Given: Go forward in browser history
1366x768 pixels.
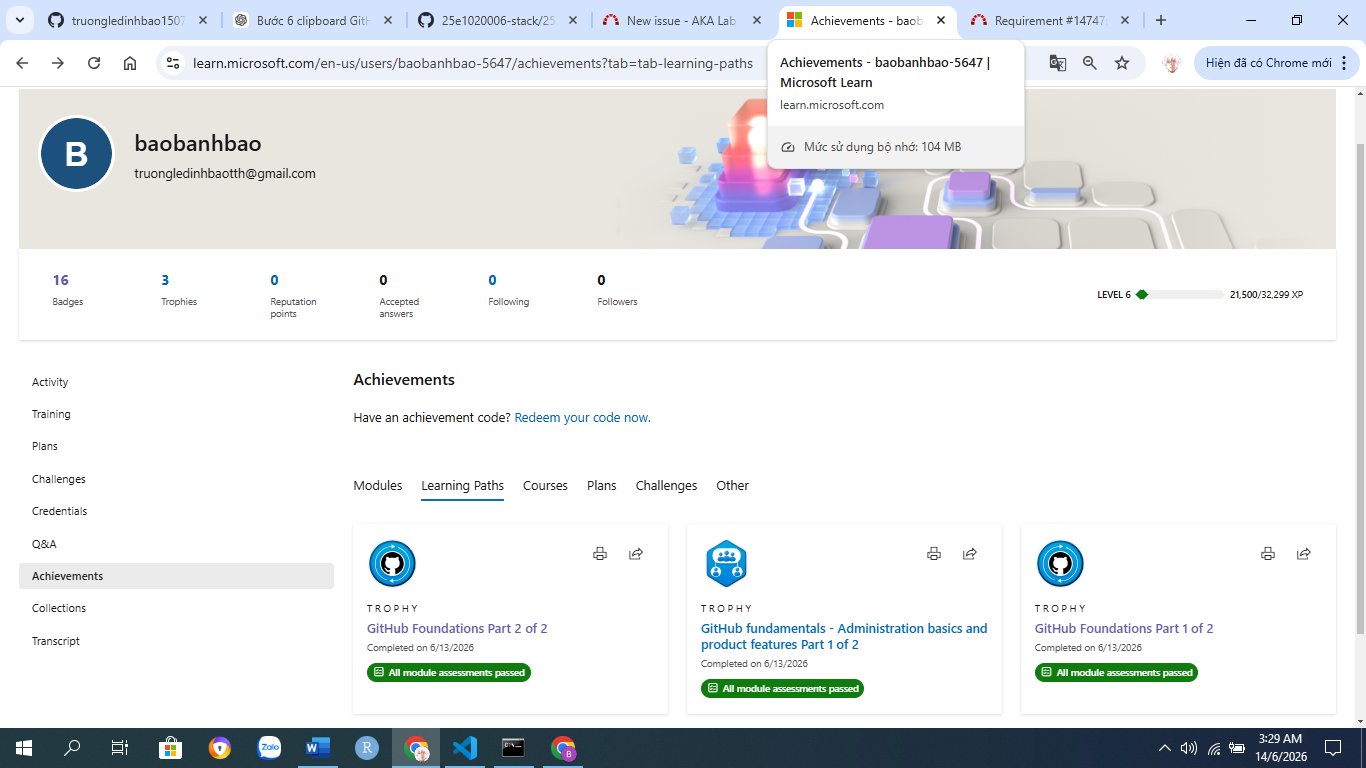Looking at the screenshot, I should click(58, 63).
